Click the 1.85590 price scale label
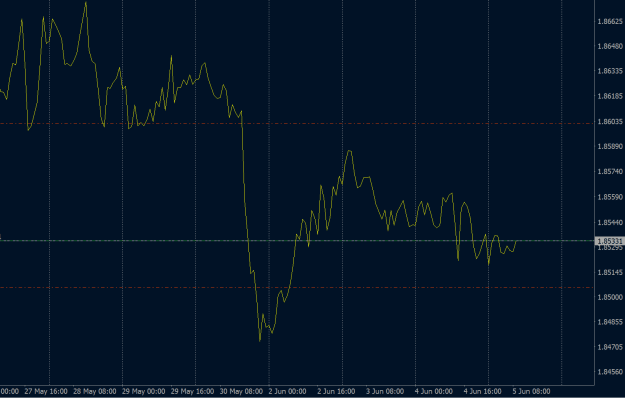625x398 pixels. [610, 197]
